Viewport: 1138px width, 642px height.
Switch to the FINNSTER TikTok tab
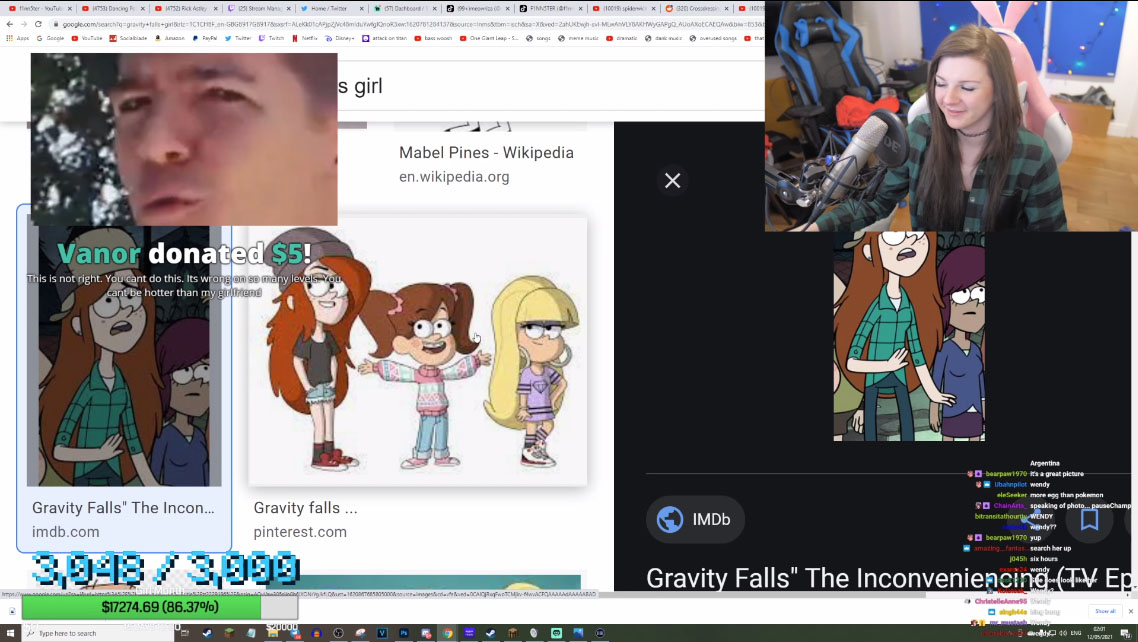tap(548, 9)
